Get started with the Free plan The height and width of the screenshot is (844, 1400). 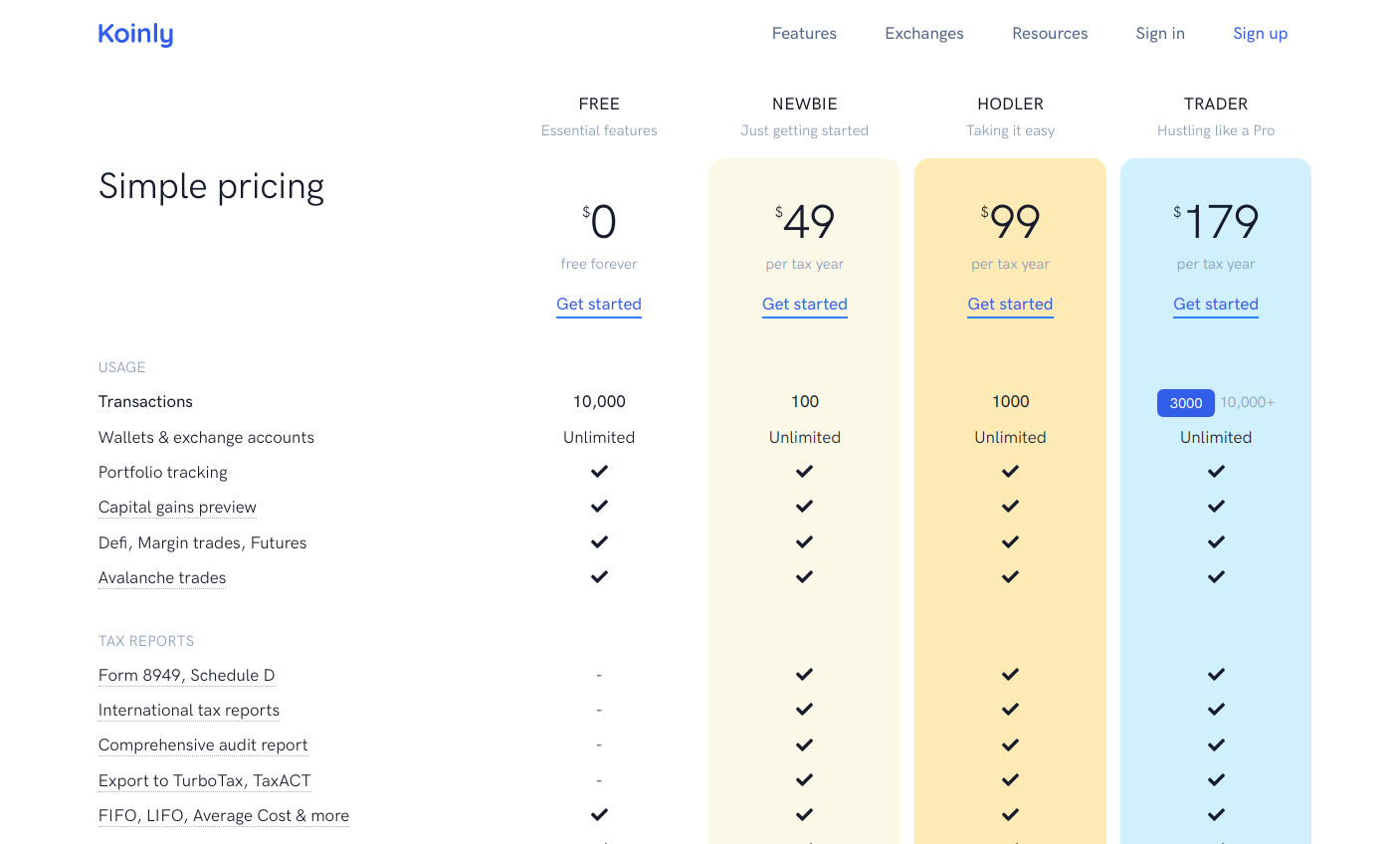click(598, 305)
